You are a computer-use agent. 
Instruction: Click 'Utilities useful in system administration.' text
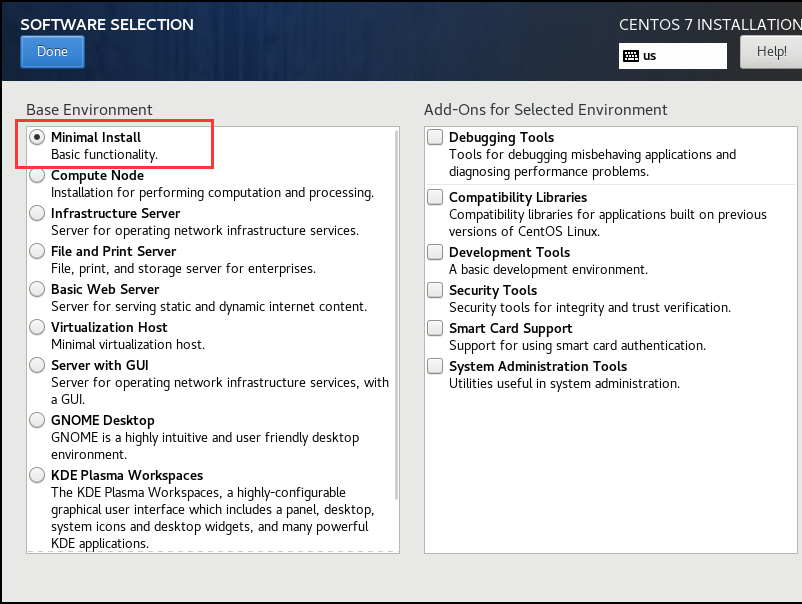[x=564, y=384]
